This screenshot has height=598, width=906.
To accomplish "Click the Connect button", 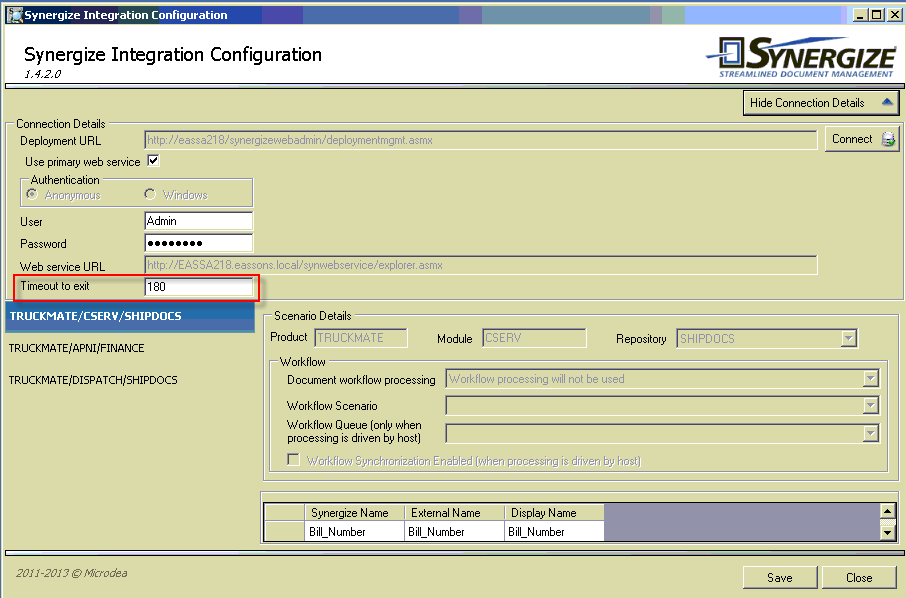I will point(862,139).
